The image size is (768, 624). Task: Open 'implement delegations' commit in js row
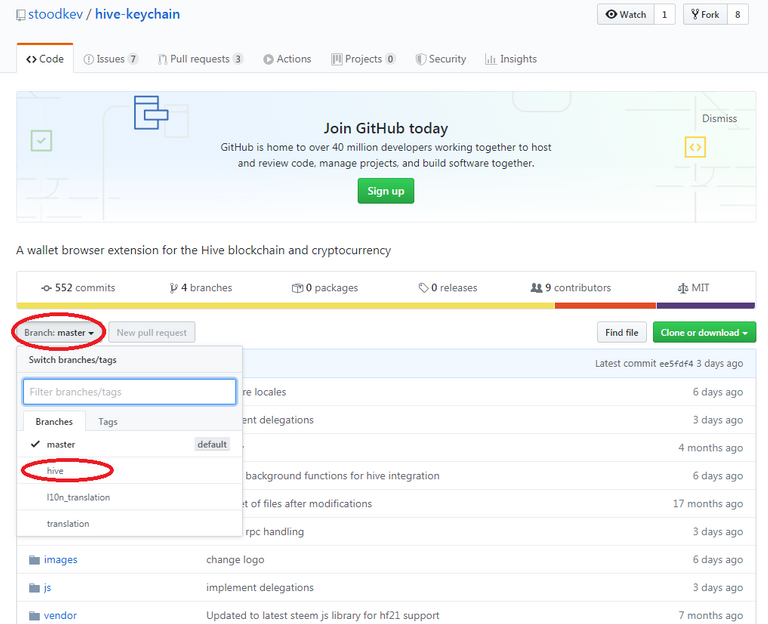[x=260, y=587]
